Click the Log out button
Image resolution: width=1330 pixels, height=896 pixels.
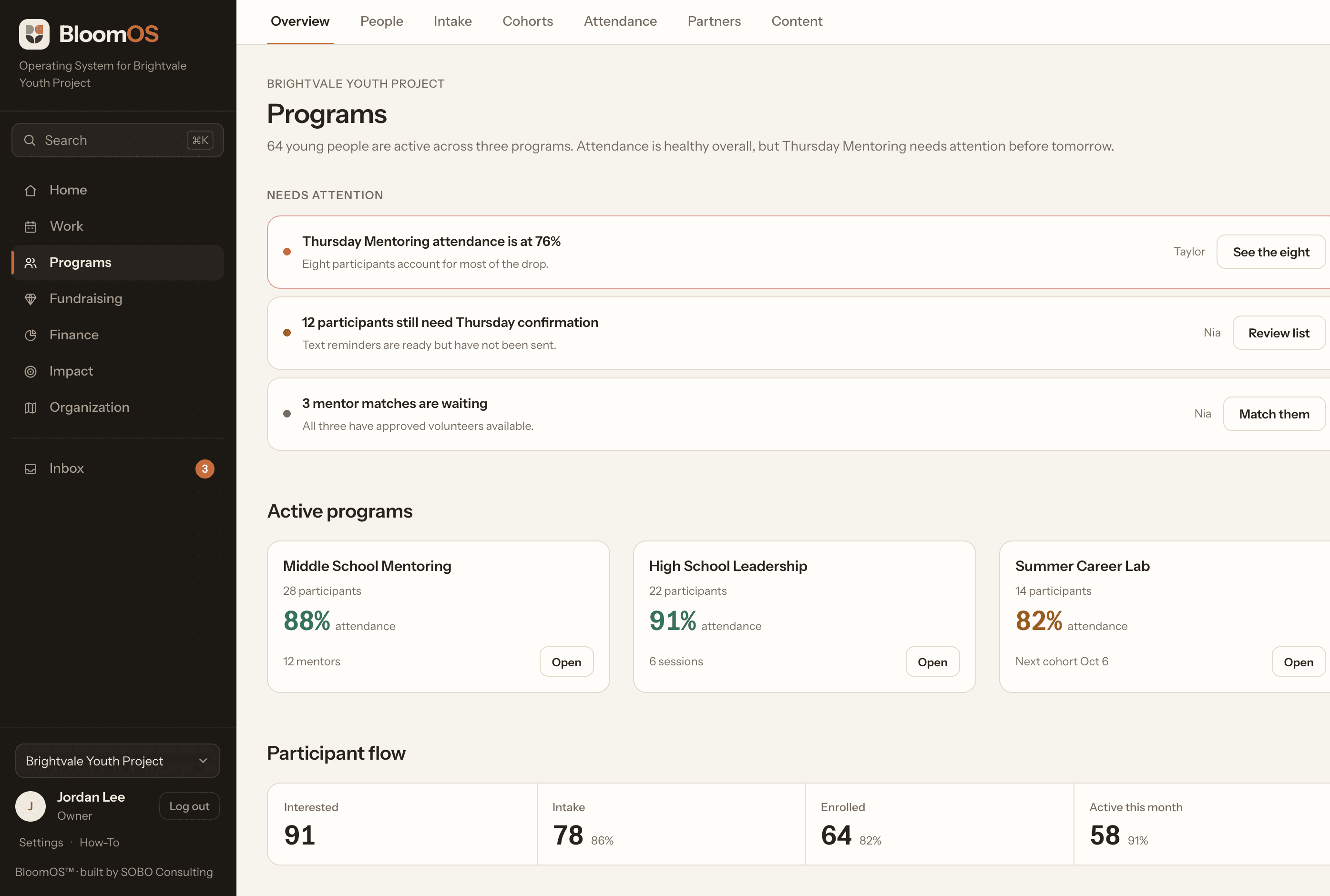point(189,806)
